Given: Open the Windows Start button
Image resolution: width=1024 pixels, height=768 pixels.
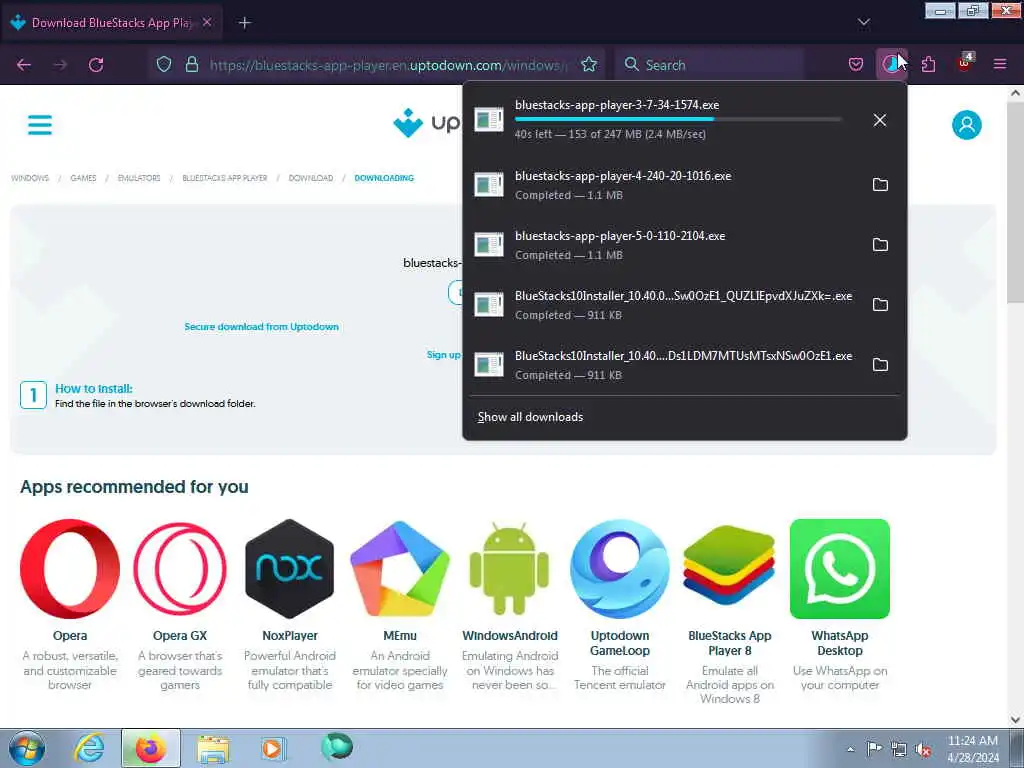Looking at the screenshot, I should click(x=27, y=748).
